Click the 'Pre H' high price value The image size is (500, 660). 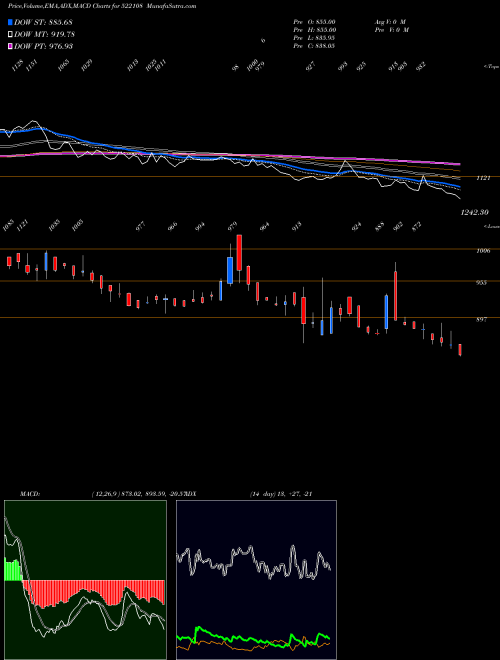pos(314,30)
